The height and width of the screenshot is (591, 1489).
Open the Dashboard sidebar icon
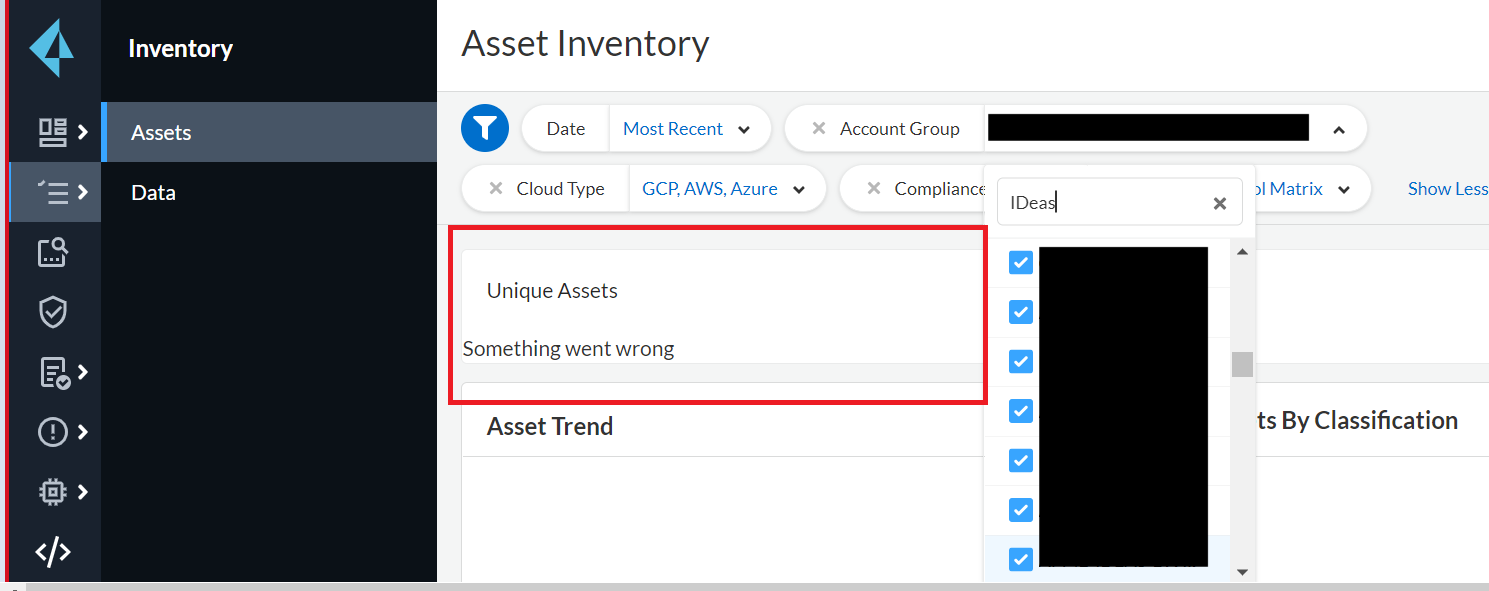(x=52, y=131)
